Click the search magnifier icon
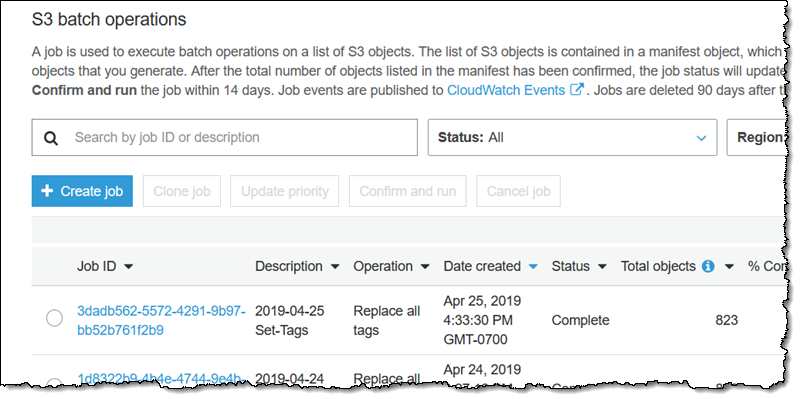The height and width of the screenshot is (399, 800). tap(51, 138)
